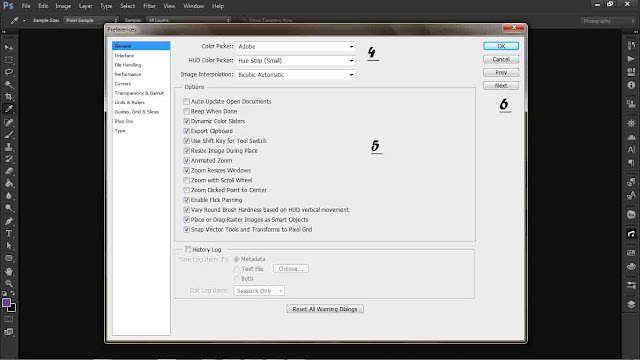Enable Auto-Update Open Documents checkbox
Screen dimensions: 640x360
coord(187,101)
